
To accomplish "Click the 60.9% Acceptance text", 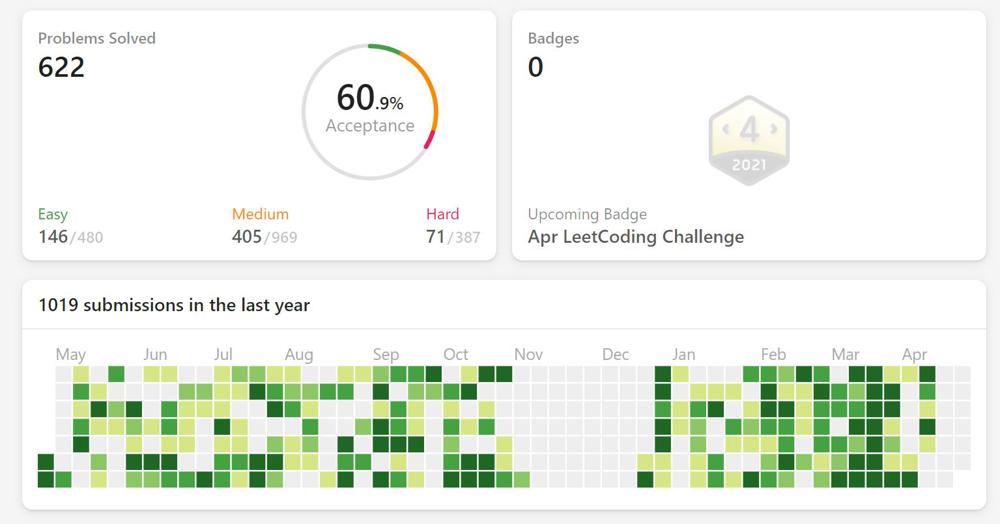I will click(x=370, y=109).
